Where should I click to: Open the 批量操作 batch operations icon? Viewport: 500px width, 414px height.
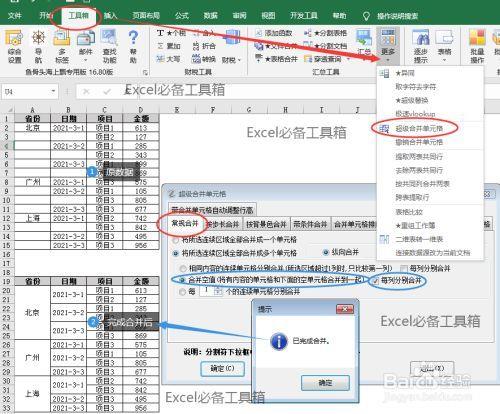point(477,46)
